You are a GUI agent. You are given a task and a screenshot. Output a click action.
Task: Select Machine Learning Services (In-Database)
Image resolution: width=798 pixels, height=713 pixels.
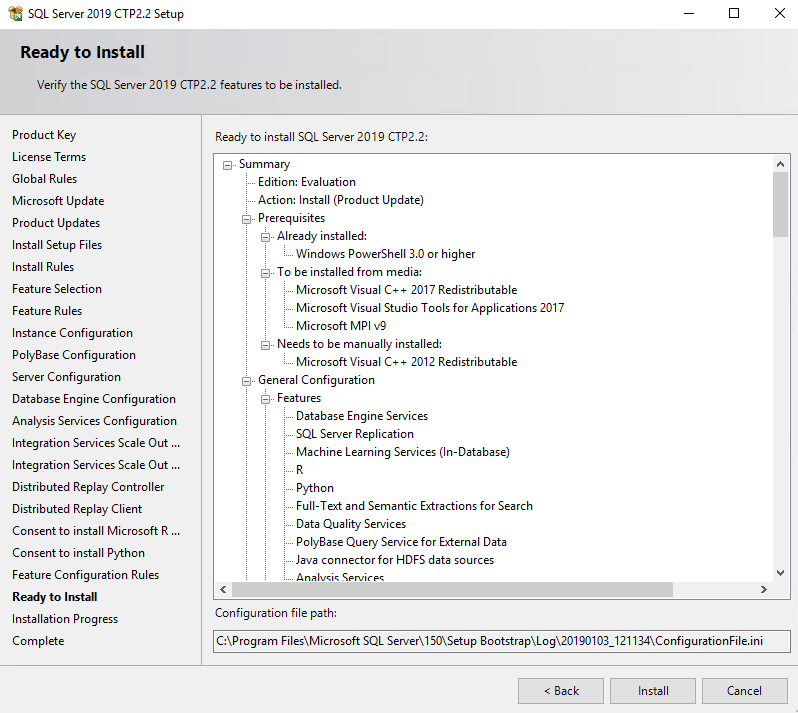(x=403, y=452)
